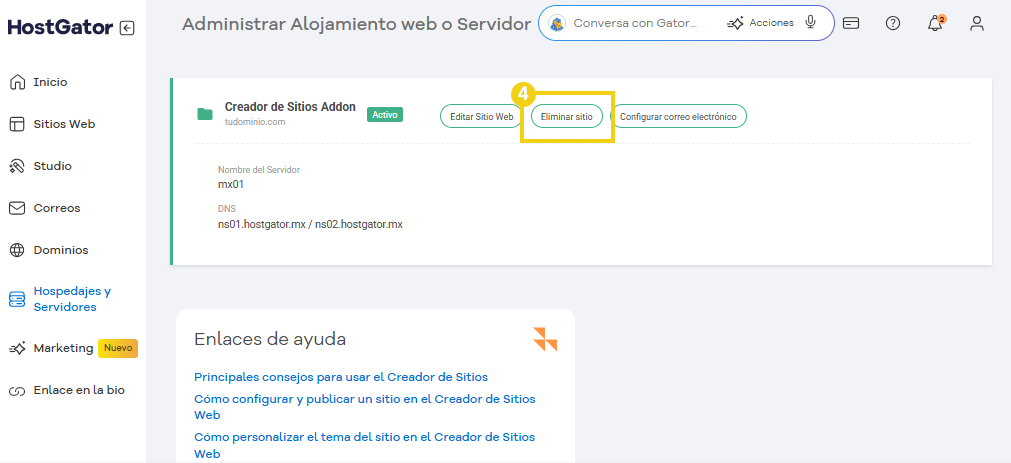Click Configurar correo electrónico button
Screen dimensions: 1011x463
[x=678, y=117]
